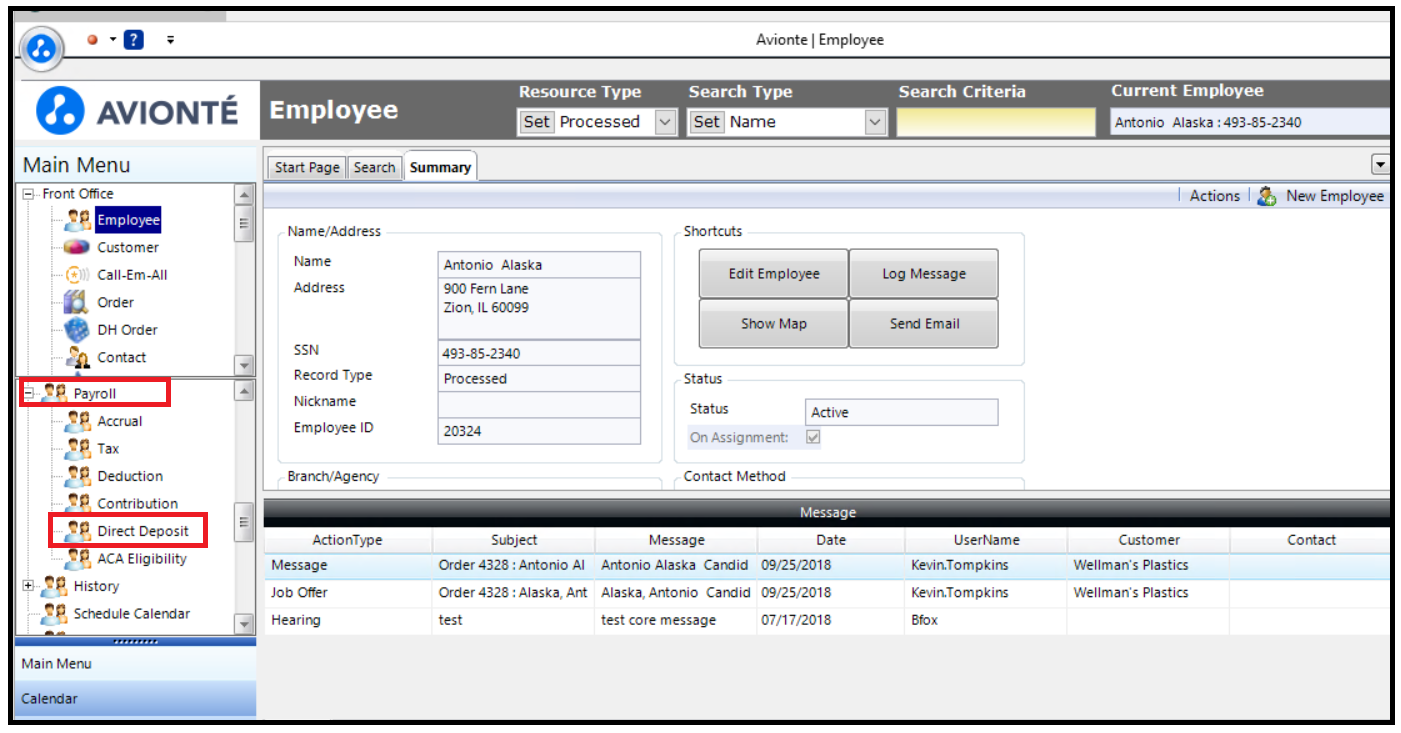Image resolution: width=1401 pixels, height=733 pixels.
Task: Click the Show Map button
Action: tap(774, 324)
